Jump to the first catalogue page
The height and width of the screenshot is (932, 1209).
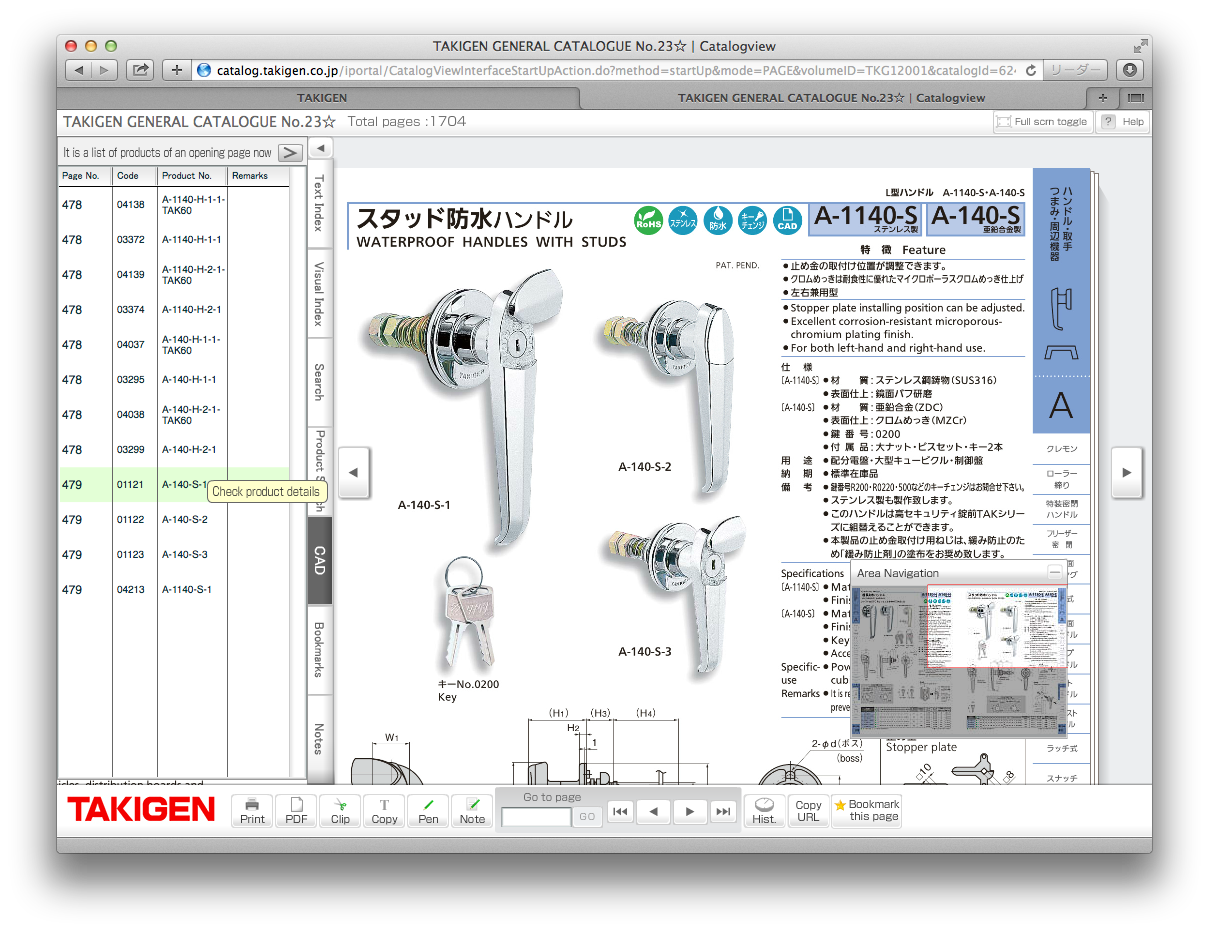(620, 812)
